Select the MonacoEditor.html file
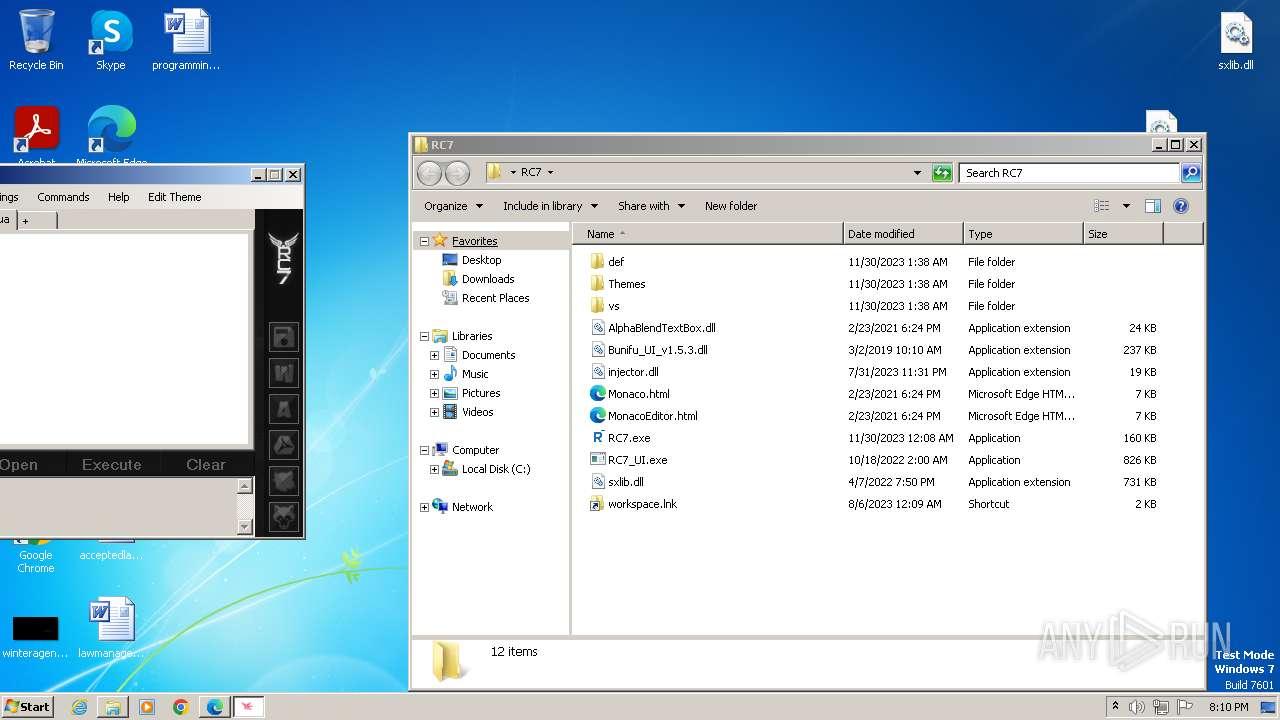Screen dimensions: 1280x720 coord(652,416)
